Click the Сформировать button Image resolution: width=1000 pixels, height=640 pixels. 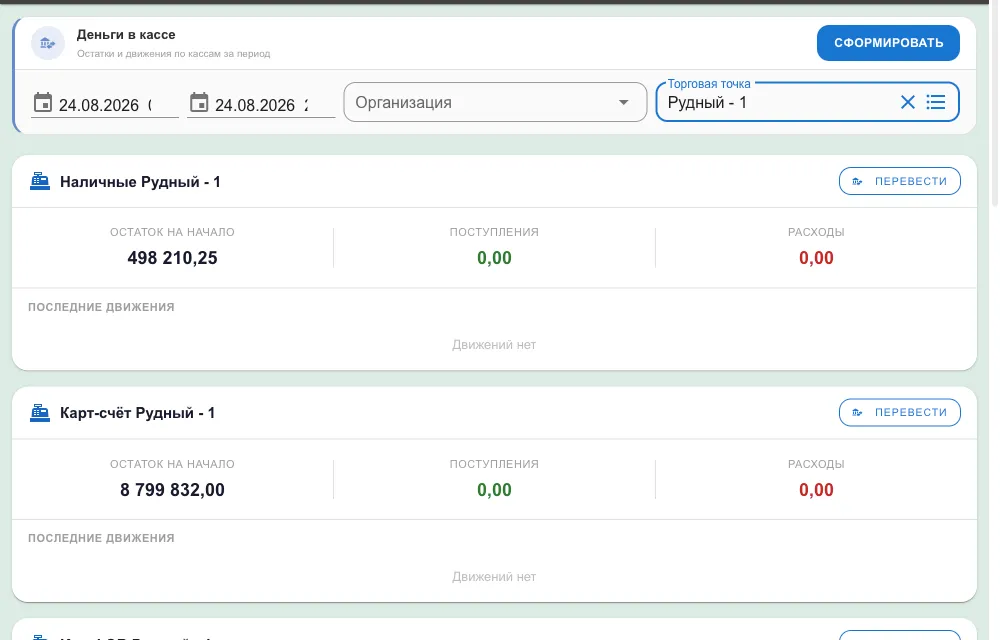point(888,43)
